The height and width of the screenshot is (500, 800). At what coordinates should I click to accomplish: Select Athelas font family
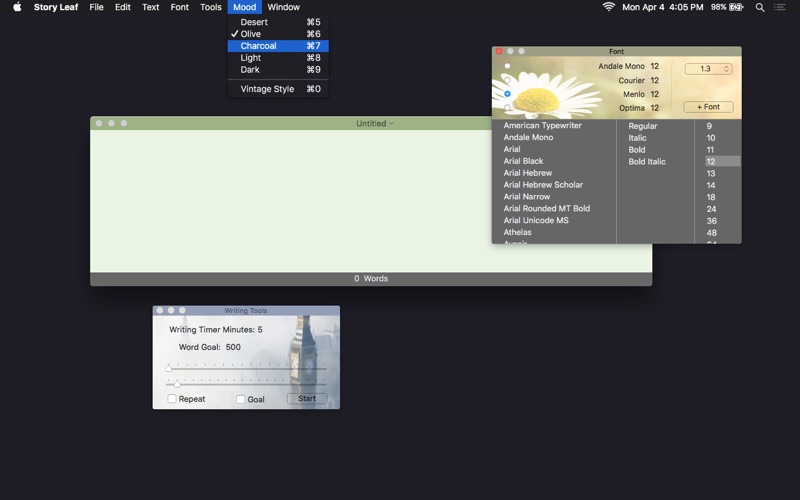tap(517, 232)
